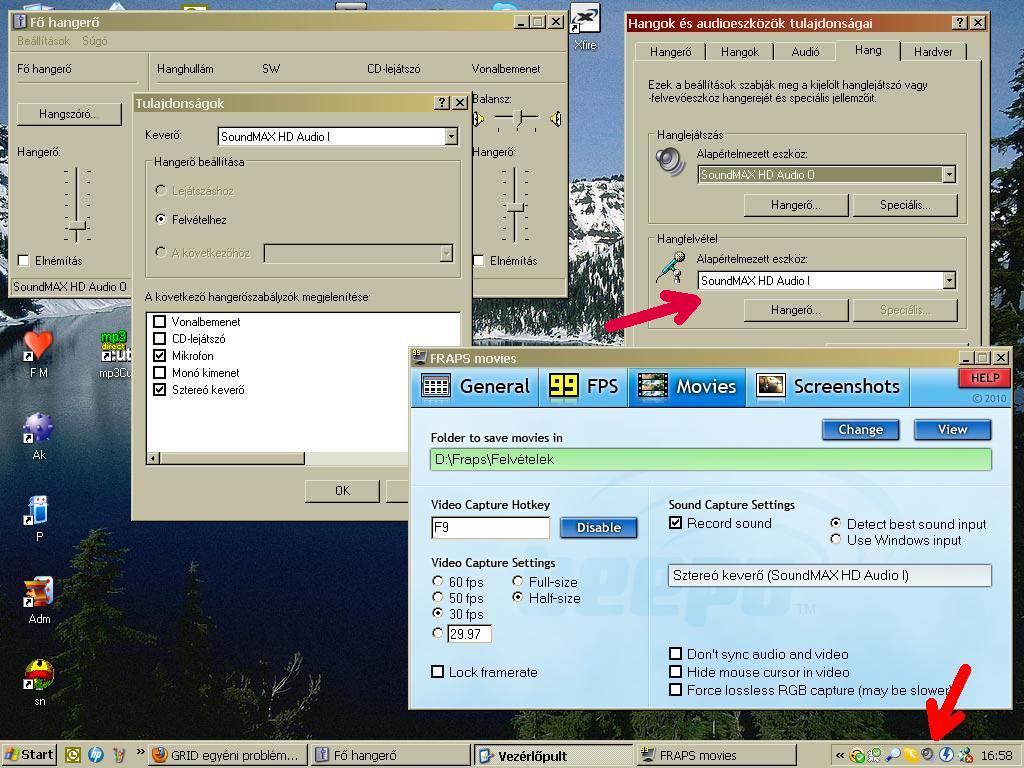Open the Windows Start menu
This screenshot has height=768, width=1024.
tap(29, 755)
